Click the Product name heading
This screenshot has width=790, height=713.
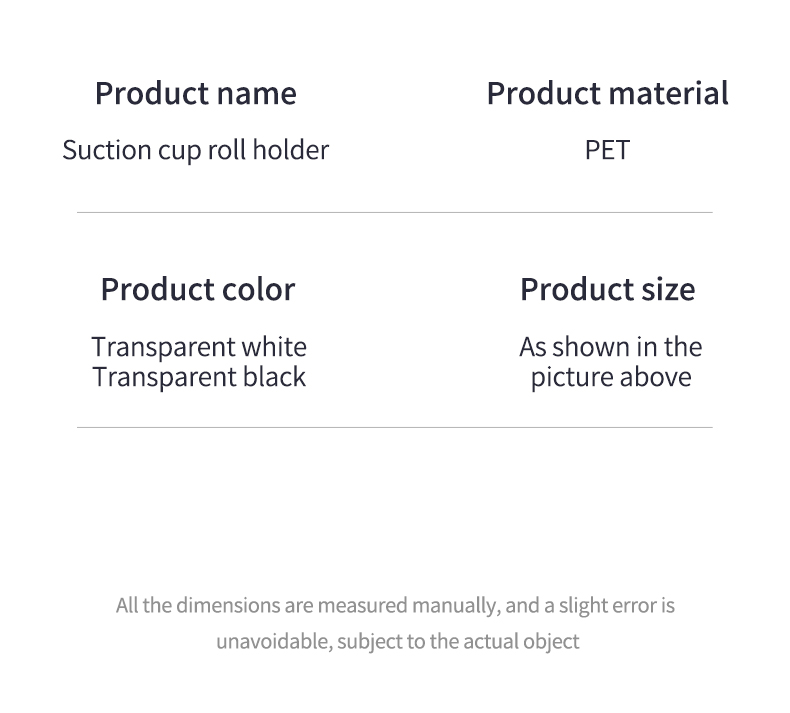pos(195,94)
